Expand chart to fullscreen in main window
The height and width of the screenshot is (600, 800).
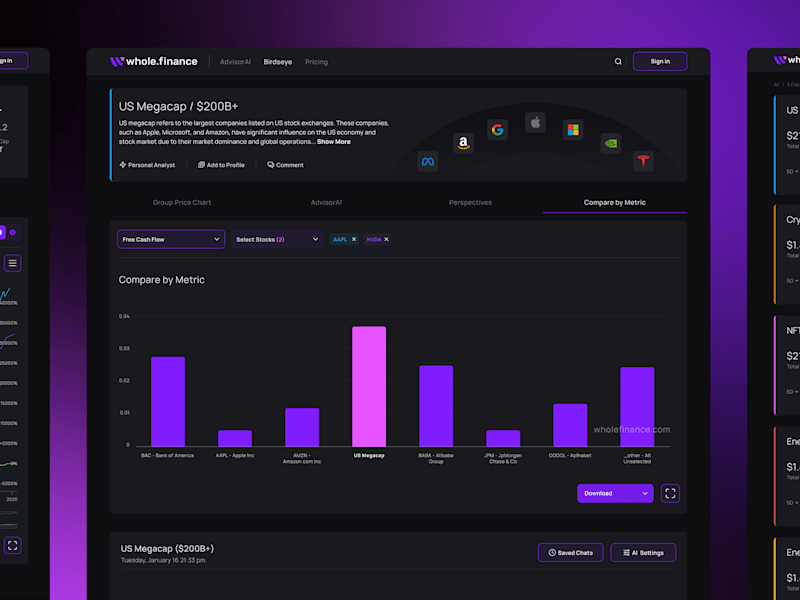670,493
